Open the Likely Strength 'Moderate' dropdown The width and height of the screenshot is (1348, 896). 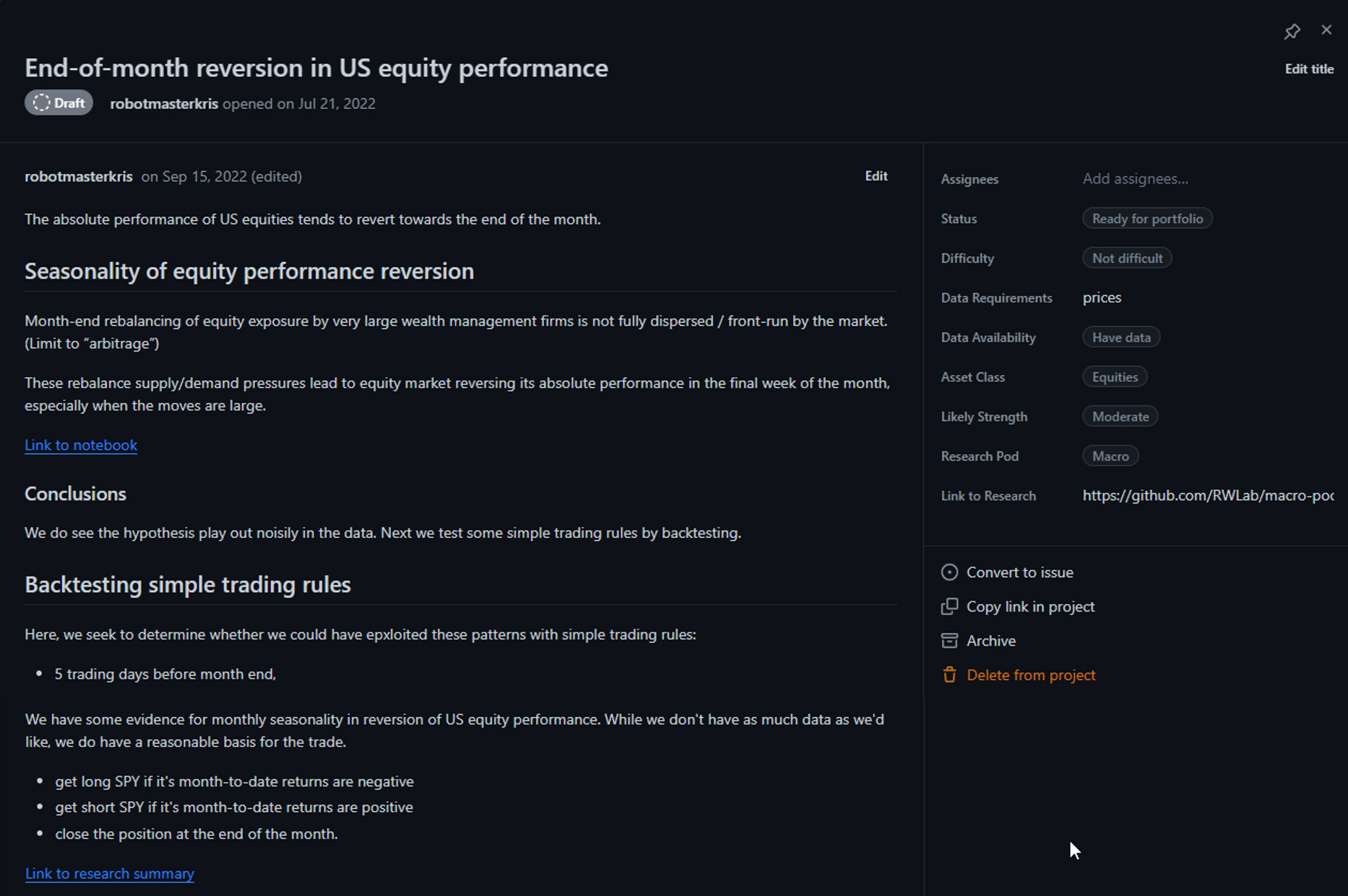click(1120, 417)
